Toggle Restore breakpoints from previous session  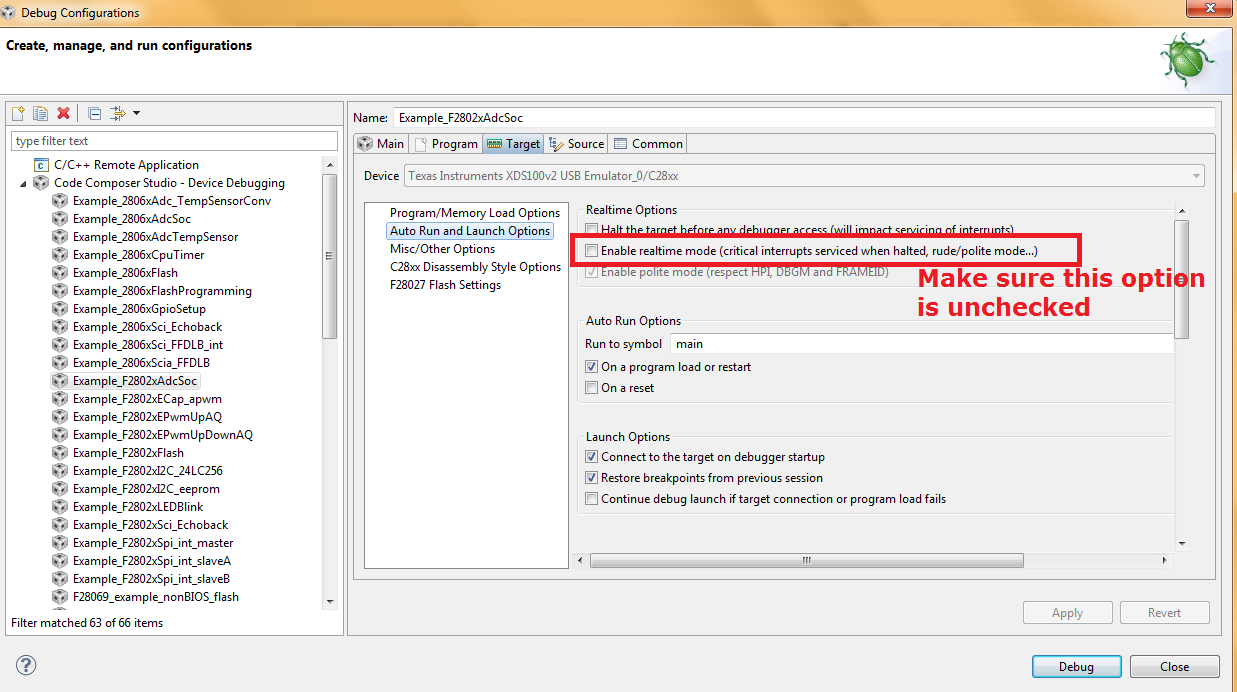[592, 478]
